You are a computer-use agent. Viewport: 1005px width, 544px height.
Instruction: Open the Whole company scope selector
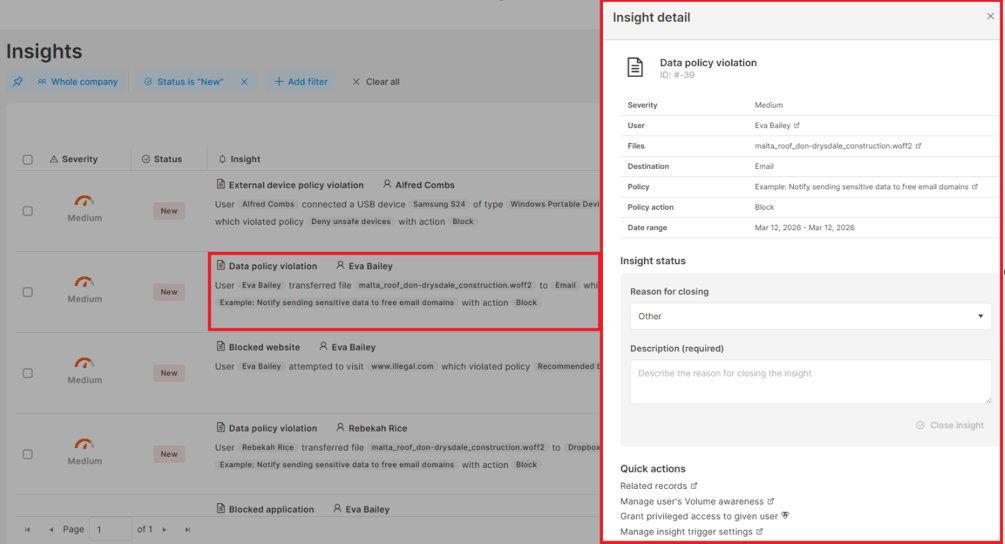[78, 81]
